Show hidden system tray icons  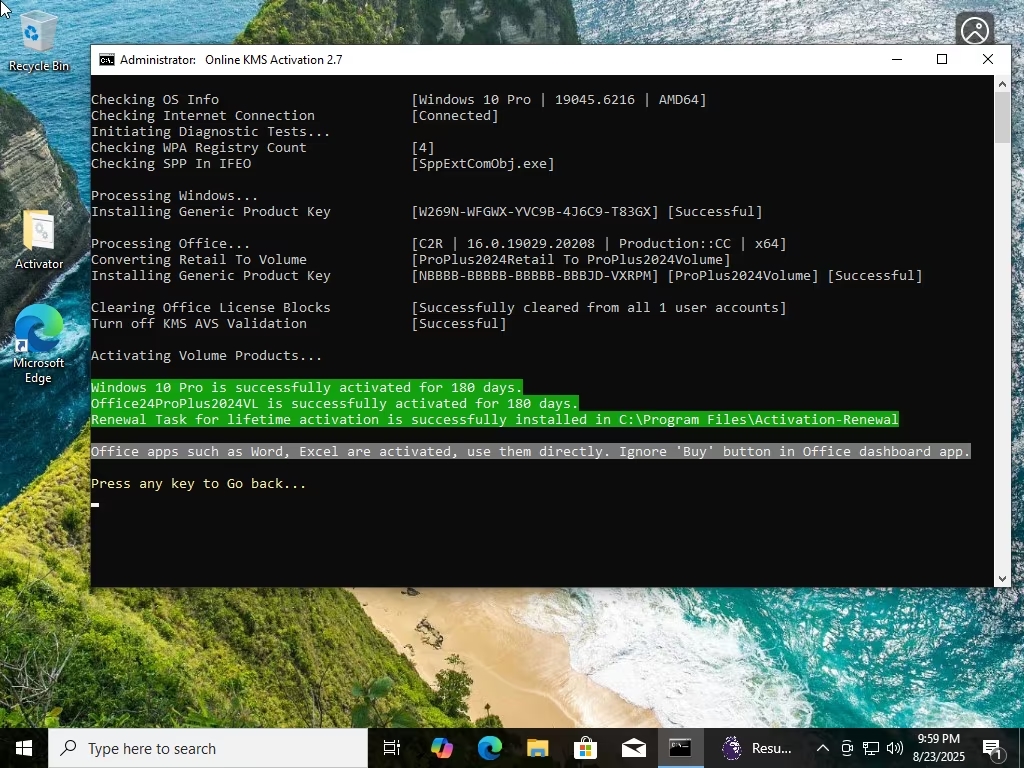pyautogui.click(x=823, y=748)
